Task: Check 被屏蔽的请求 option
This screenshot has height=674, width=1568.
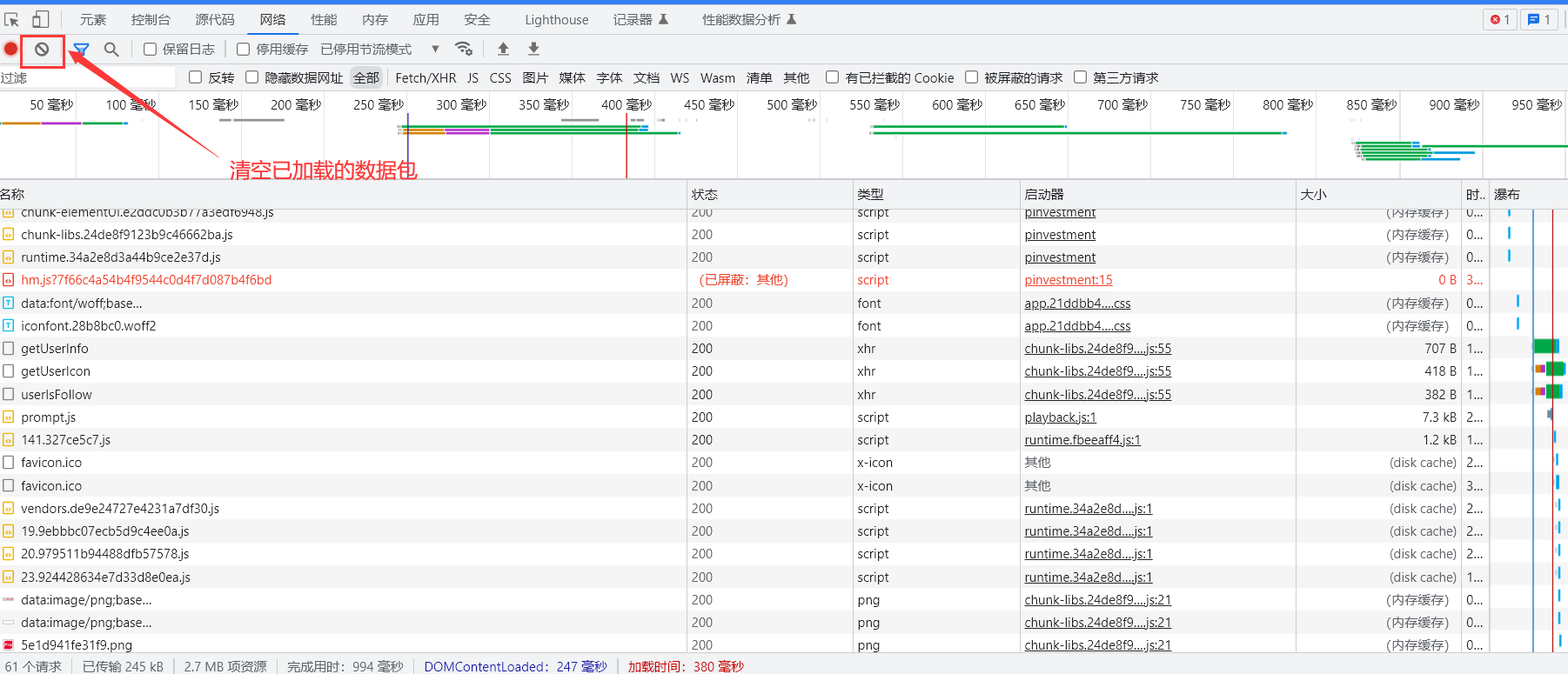Action: (x=972, y=77)
